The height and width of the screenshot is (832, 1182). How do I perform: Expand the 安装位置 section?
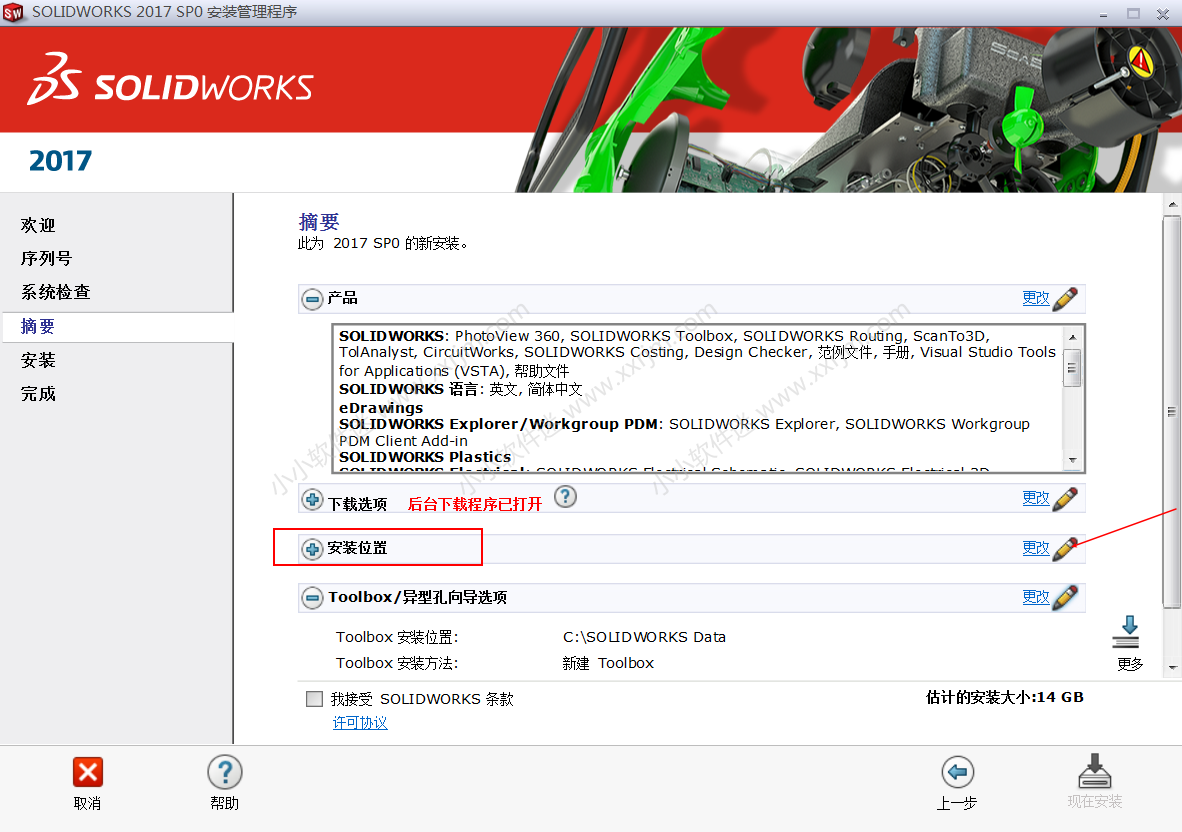pyautogui.click(x=313, y=549)
